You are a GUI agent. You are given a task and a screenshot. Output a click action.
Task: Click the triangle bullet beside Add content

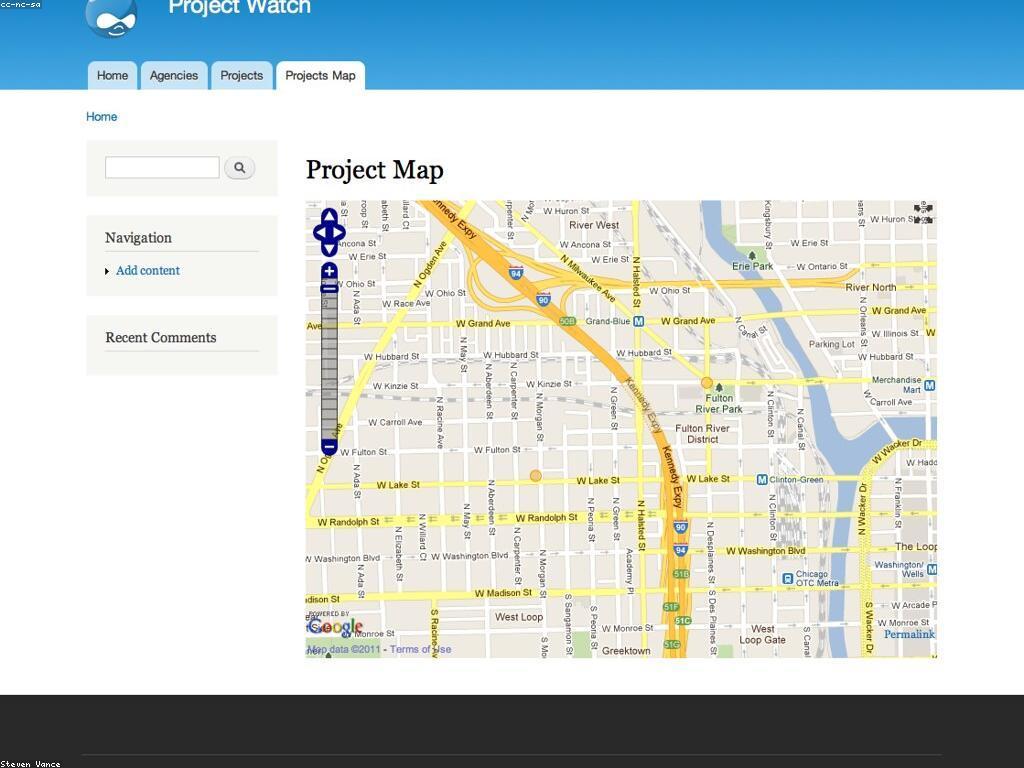(107, 271)
